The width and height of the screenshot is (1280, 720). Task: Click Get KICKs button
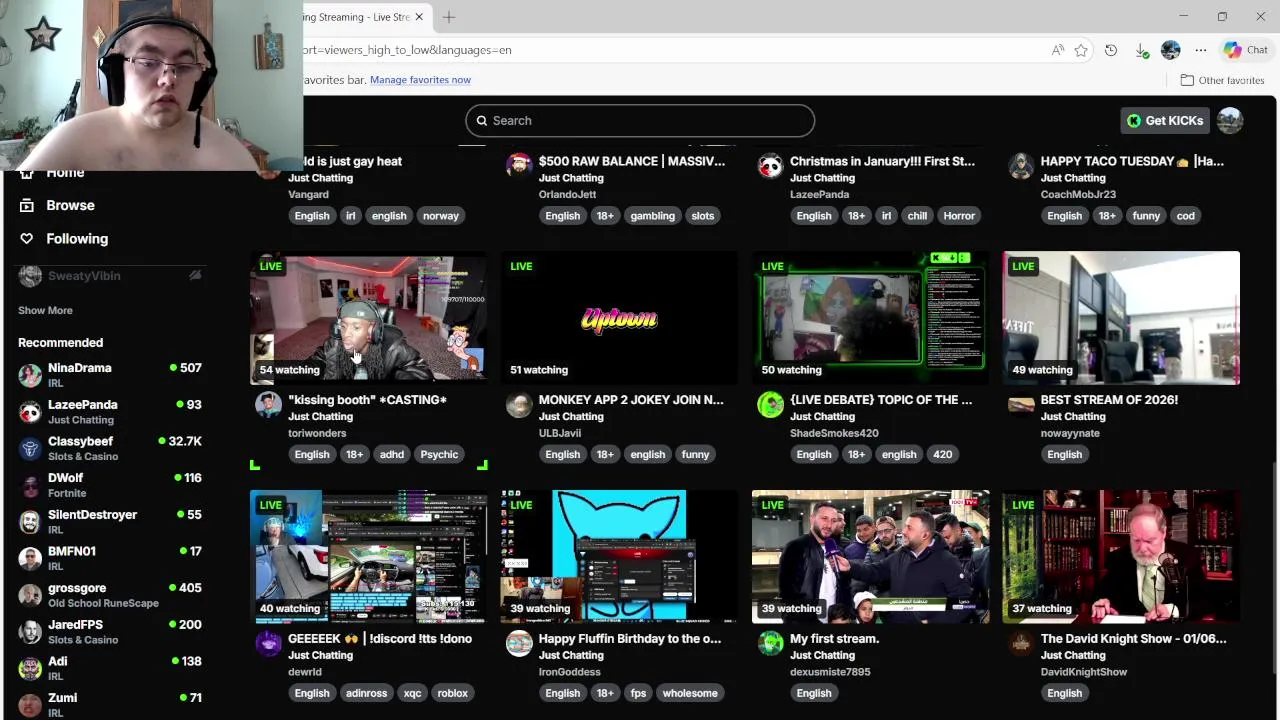1166,120
